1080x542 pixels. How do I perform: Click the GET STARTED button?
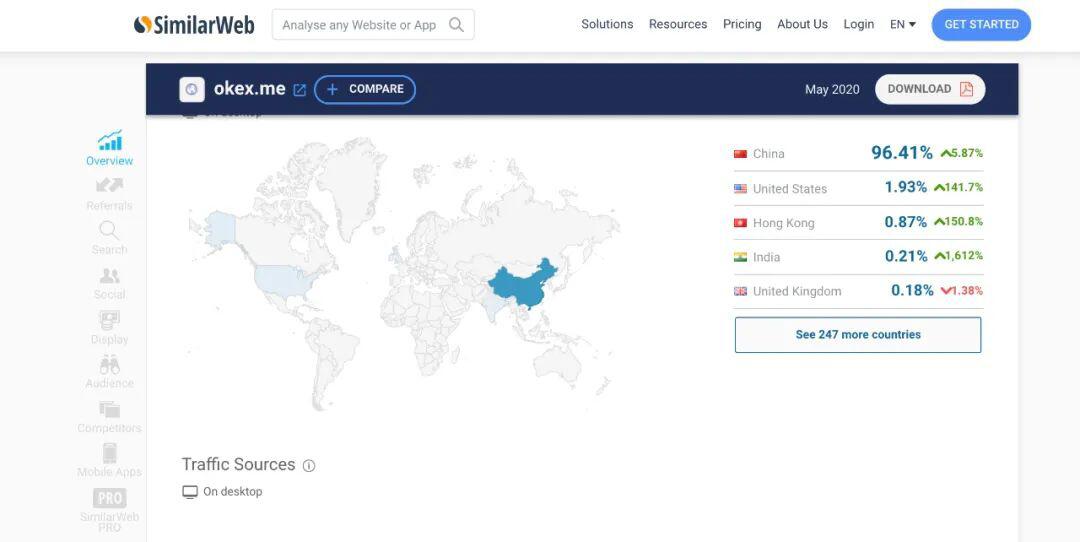(x=981, y=24)
